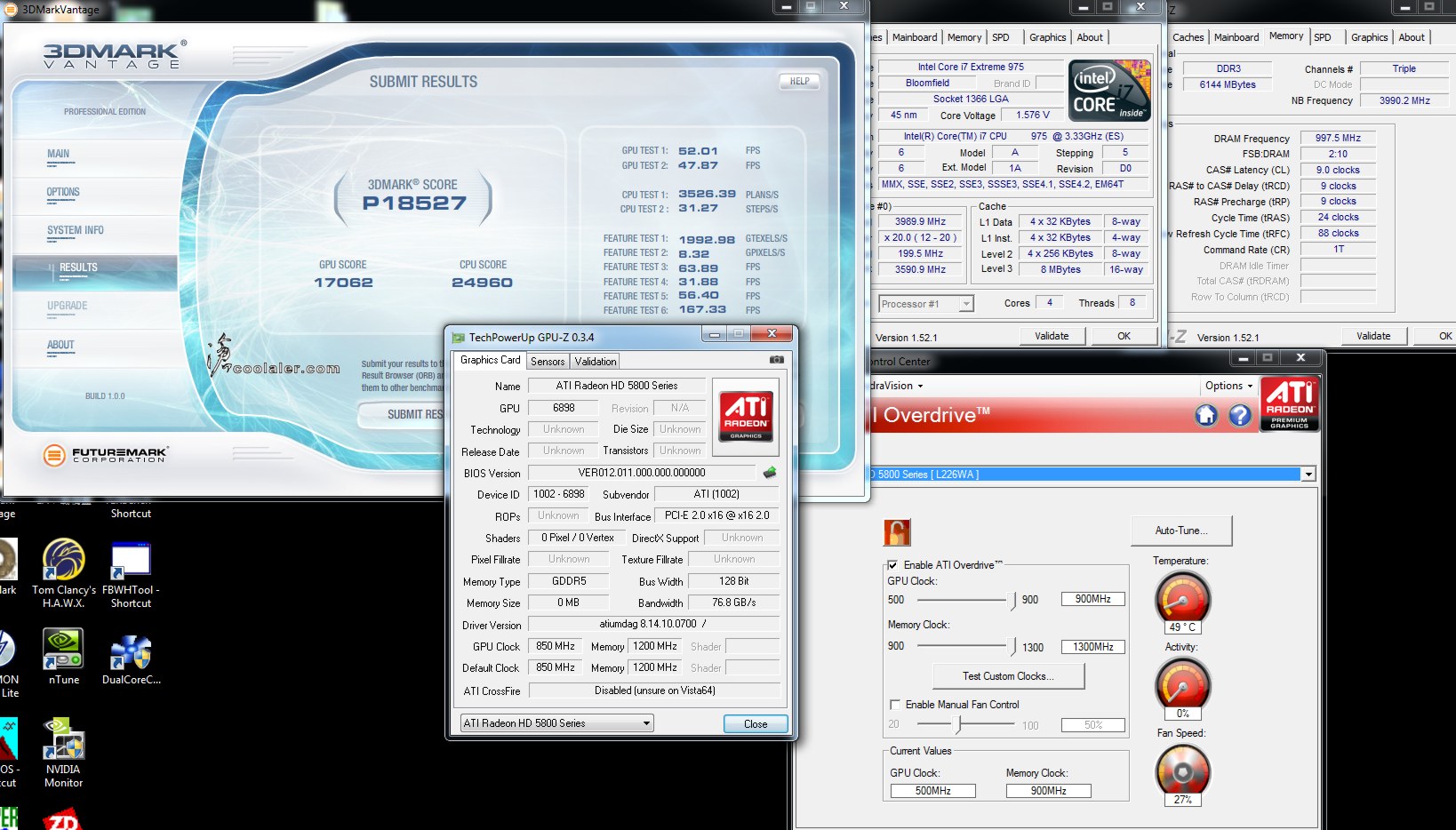
Task: Open ABOUT in 3DMark Vantage sidebar
Action: [x=60, y=345]
